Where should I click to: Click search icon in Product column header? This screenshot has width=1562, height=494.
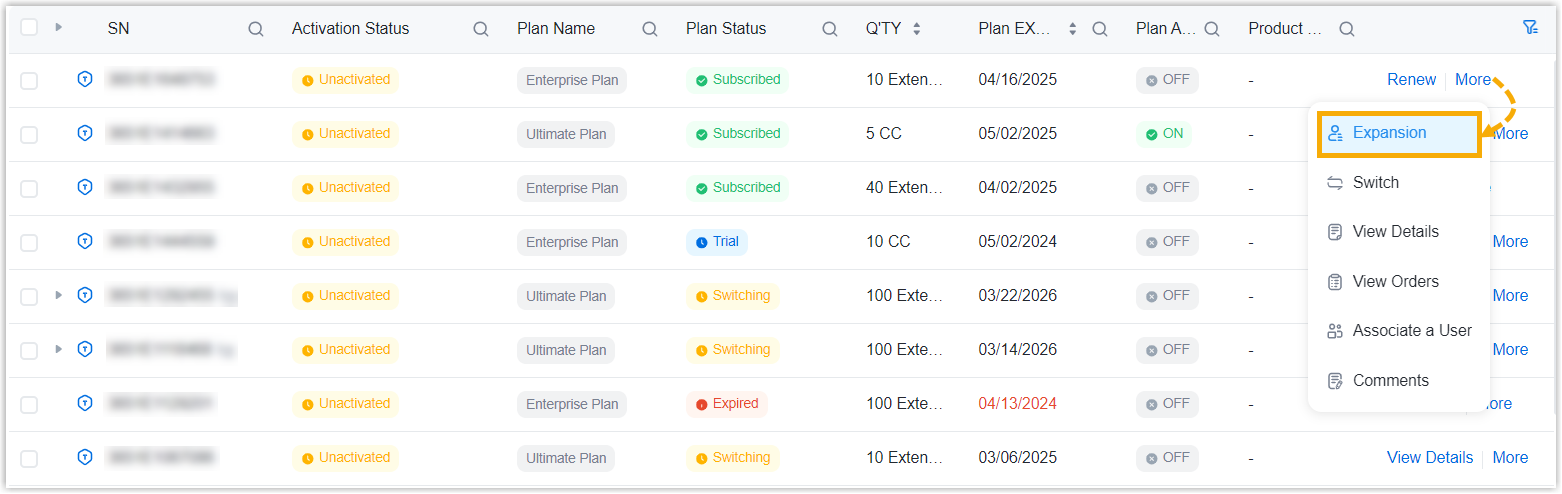point(1349,29)
